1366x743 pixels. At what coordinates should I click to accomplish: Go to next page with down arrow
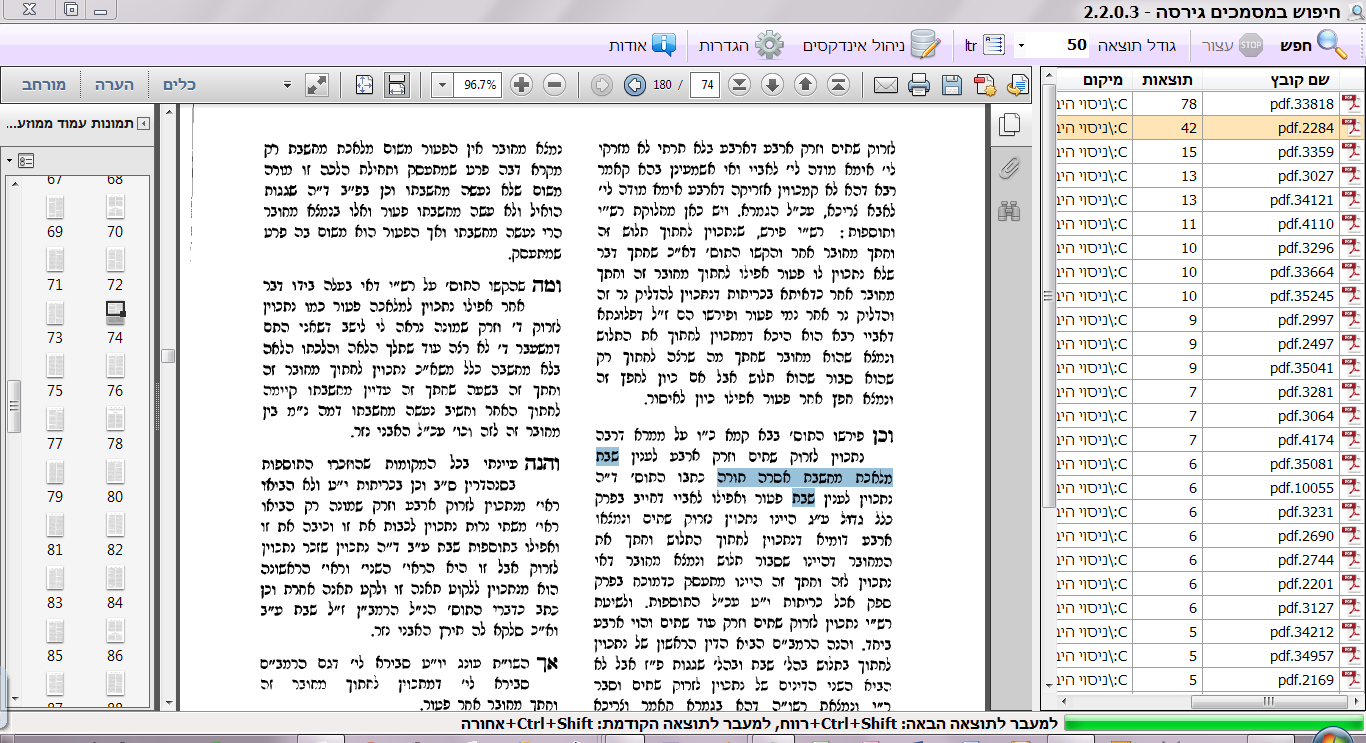click(772, 85)
